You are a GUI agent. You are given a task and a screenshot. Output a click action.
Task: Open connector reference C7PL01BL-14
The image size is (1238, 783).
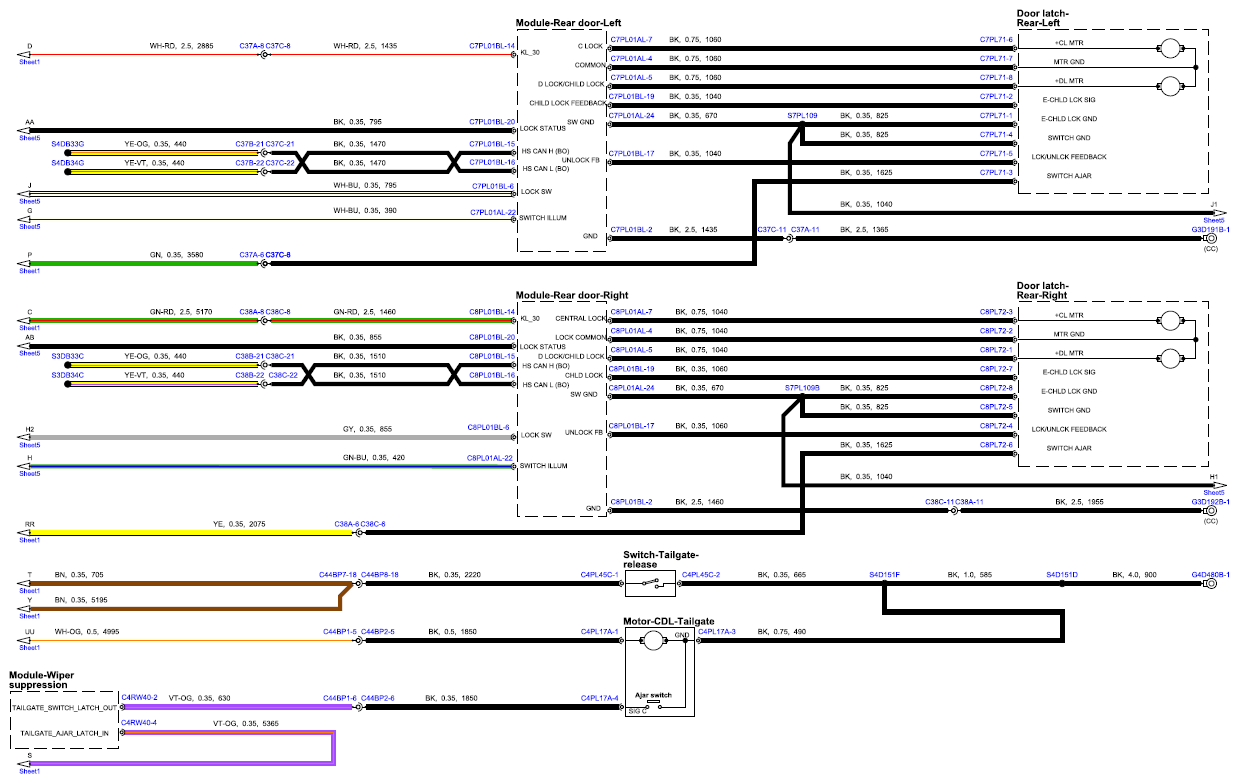tap(492, 46)
